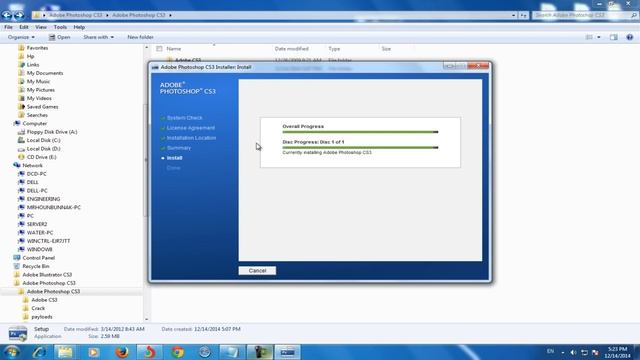
Task: Sort by Type column header
Action: pos(334,49)
